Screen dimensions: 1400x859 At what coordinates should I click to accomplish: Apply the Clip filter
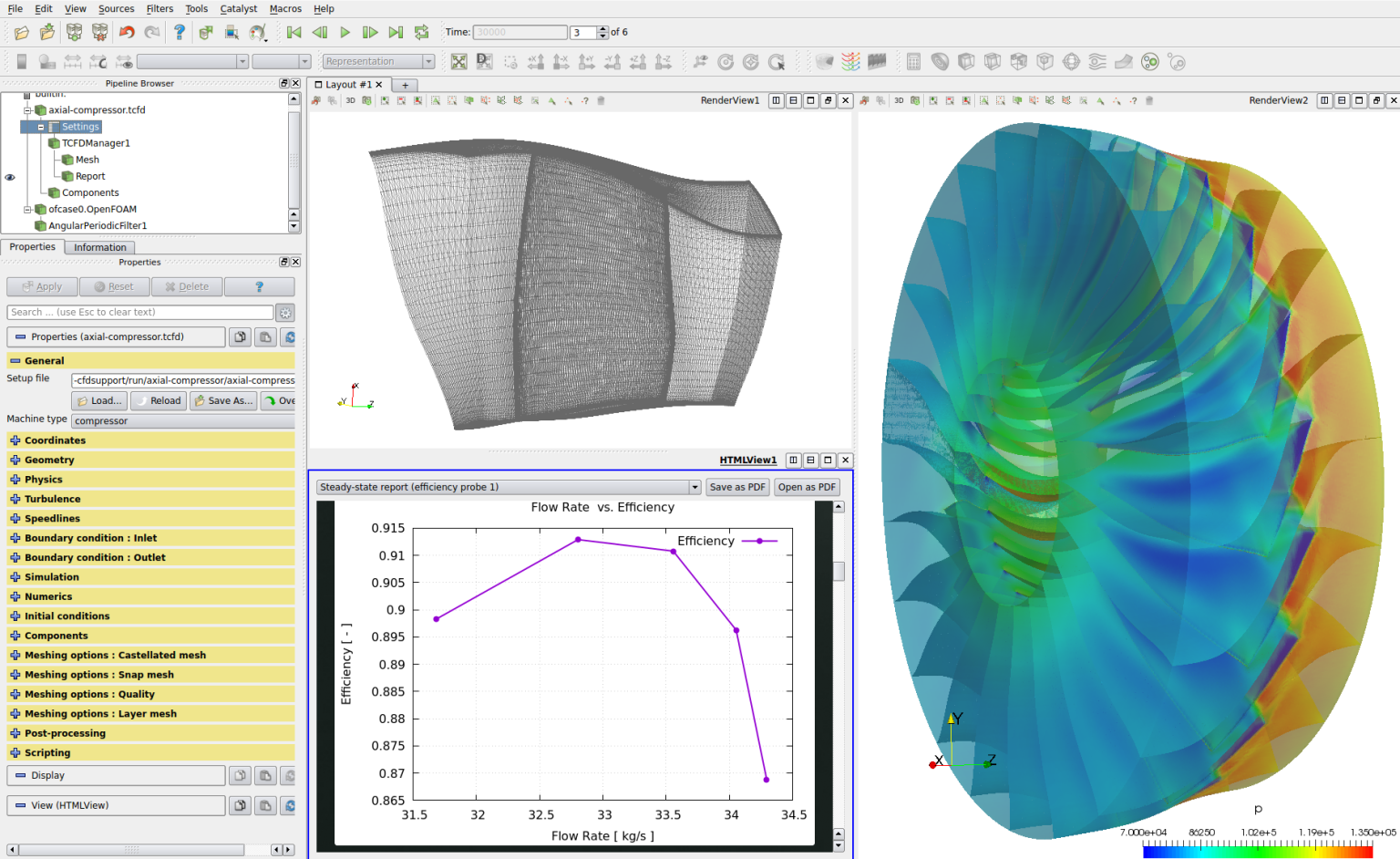(966, 61)
